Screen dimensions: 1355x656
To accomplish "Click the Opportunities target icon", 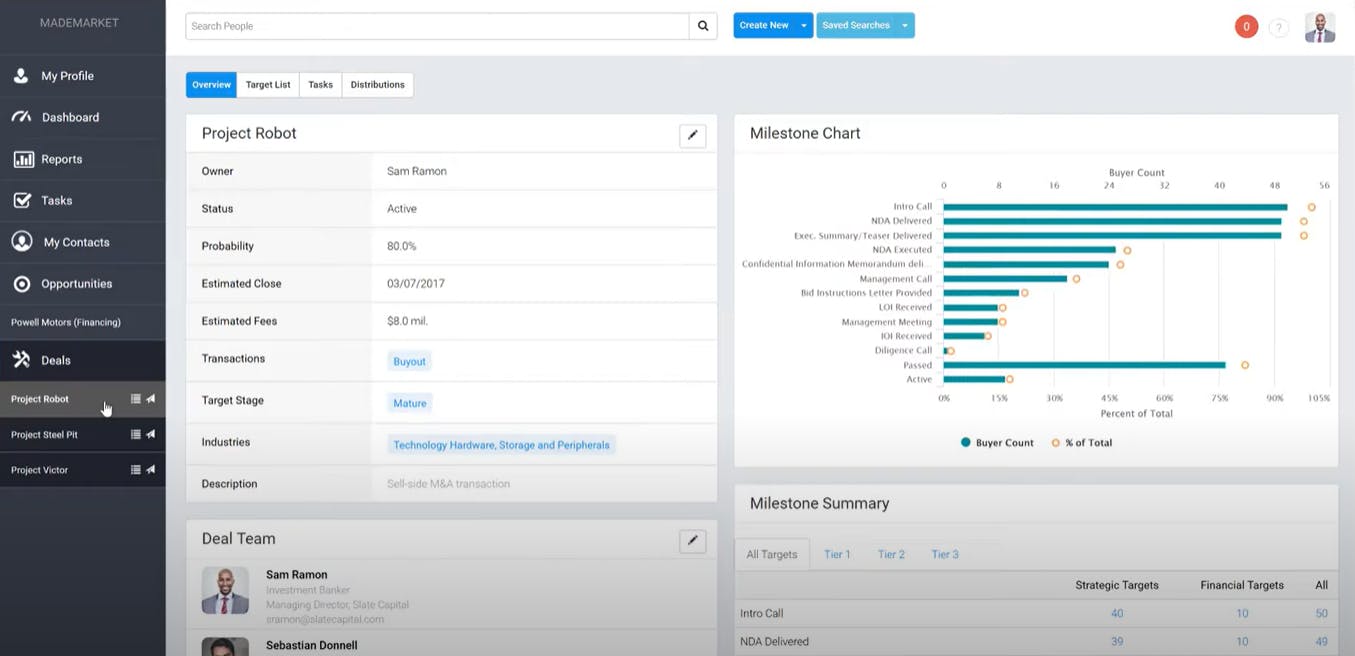I will (22, 284).
